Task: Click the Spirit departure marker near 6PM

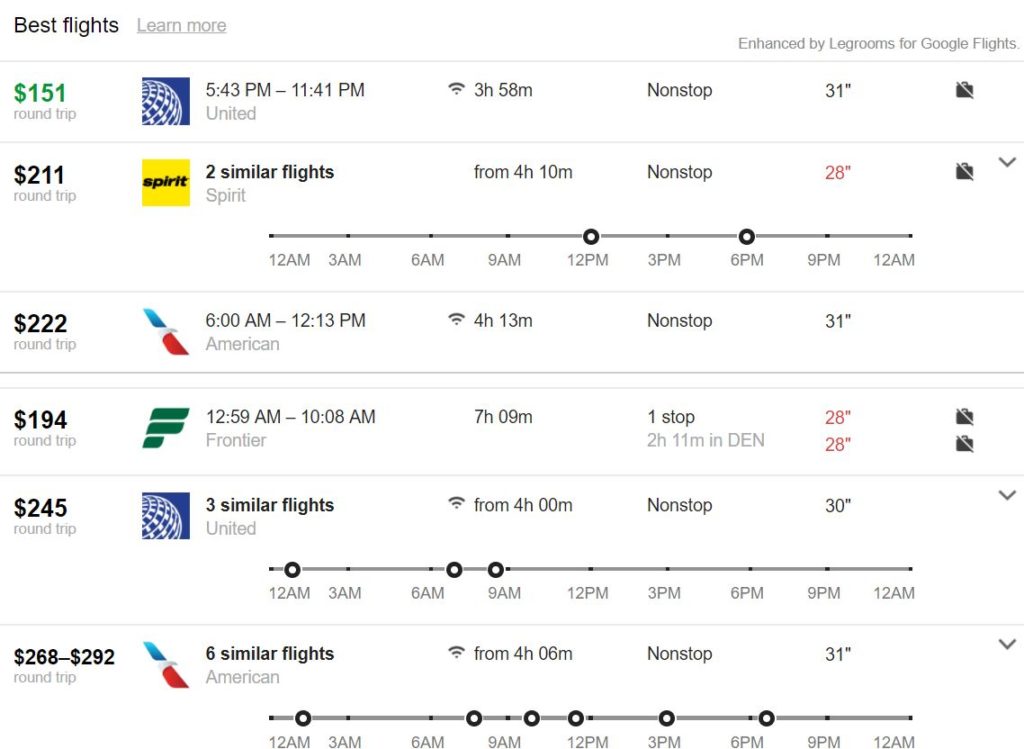Action: pos(746,237)
